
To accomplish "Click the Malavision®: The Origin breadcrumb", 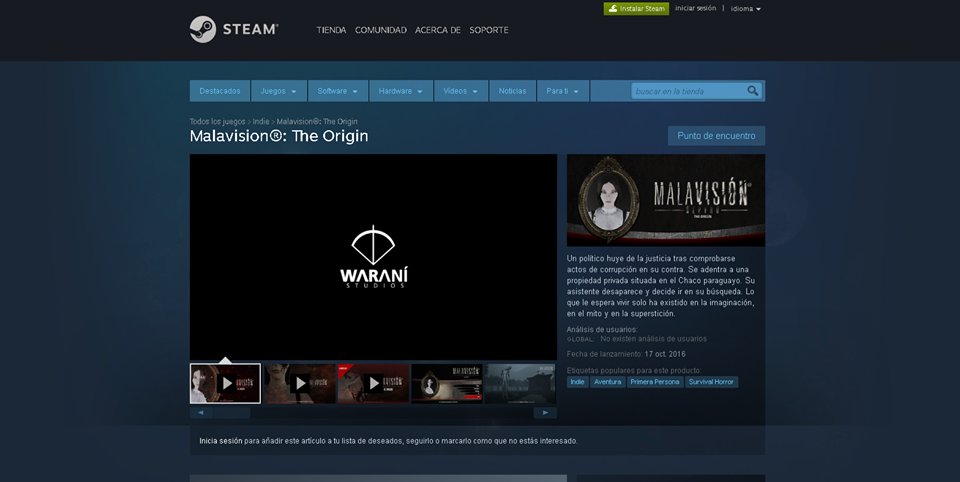I will click(317, 121).
